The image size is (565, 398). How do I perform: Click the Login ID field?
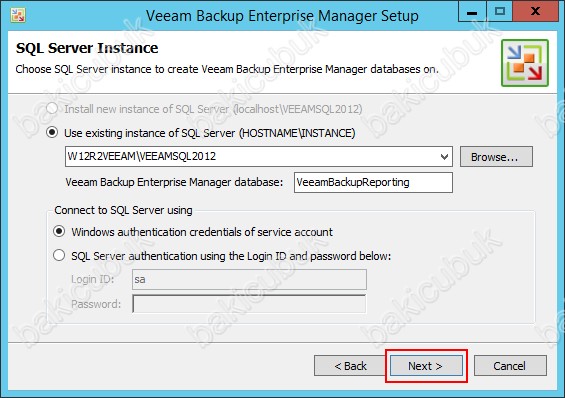point(249,280)
